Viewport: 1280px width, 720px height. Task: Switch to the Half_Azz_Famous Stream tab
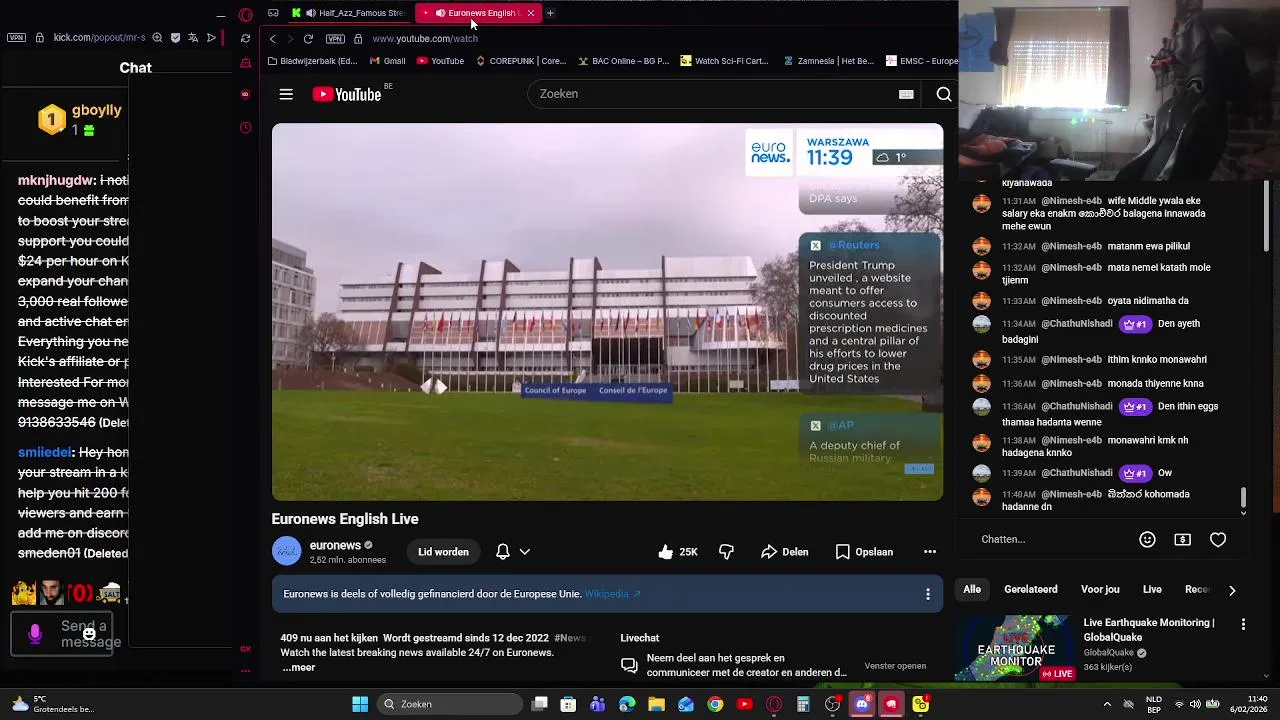click(x=349, y=13)
